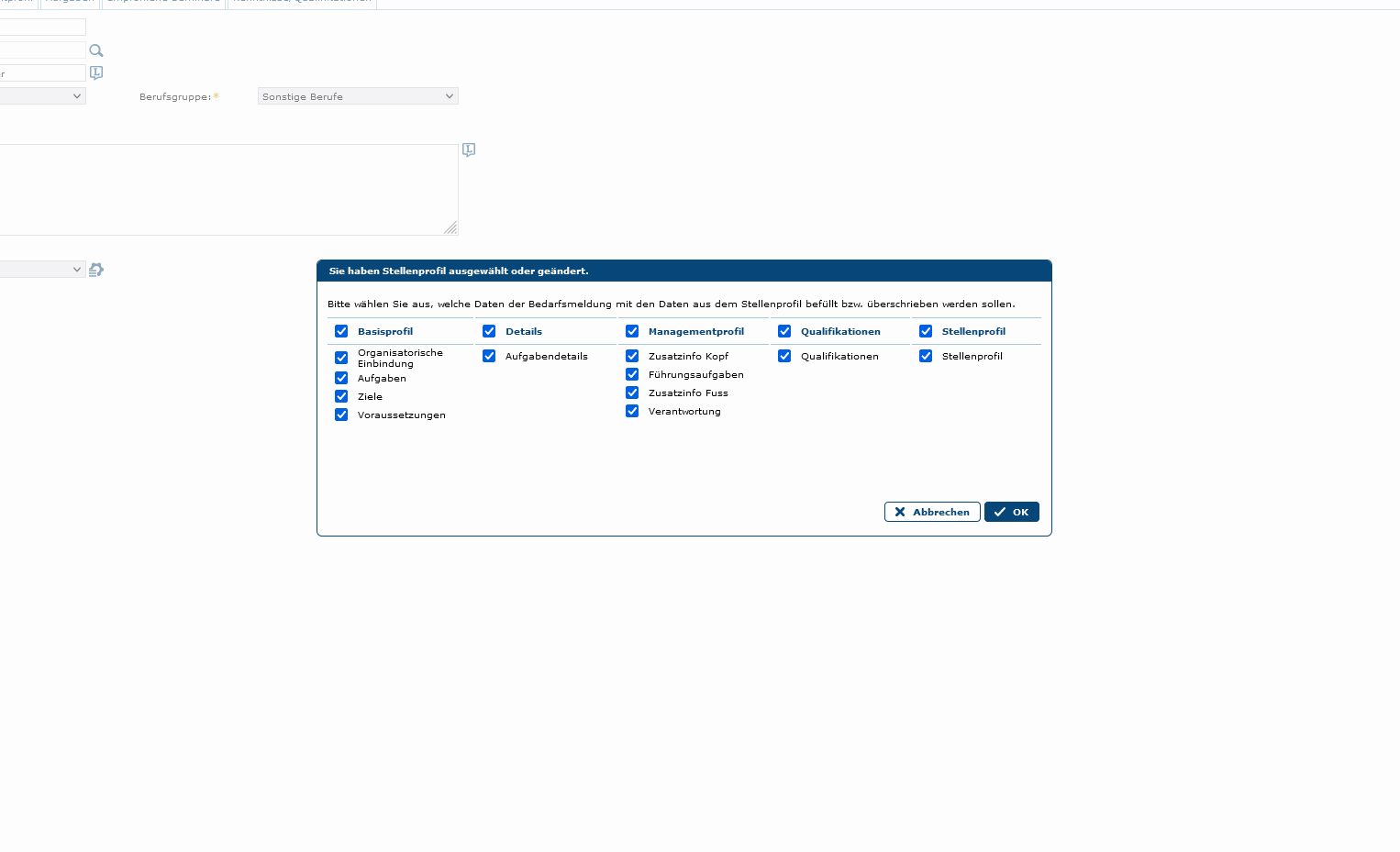Click the resize handle of the large text area
The width and height of the screenshot is (1400, 852).
point(450,228)
